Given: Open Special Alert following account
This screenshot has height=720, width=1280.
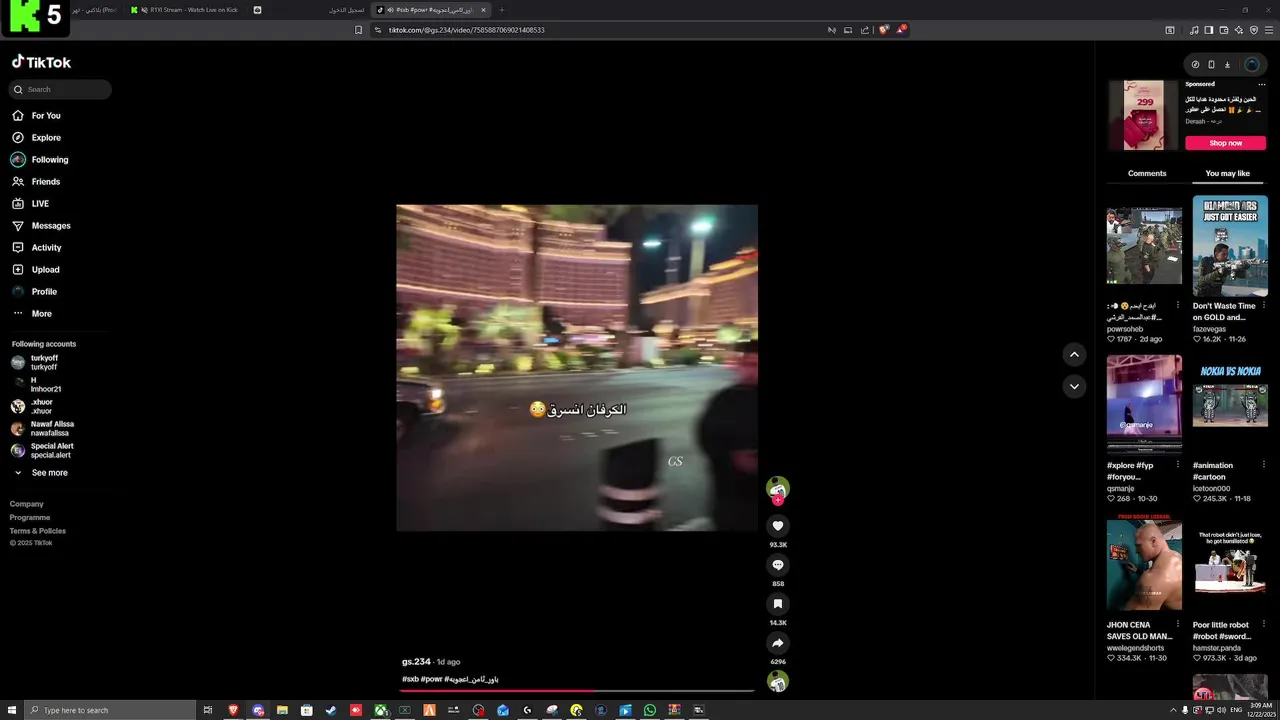Looking at the screenshot, I should coord(51,450).
